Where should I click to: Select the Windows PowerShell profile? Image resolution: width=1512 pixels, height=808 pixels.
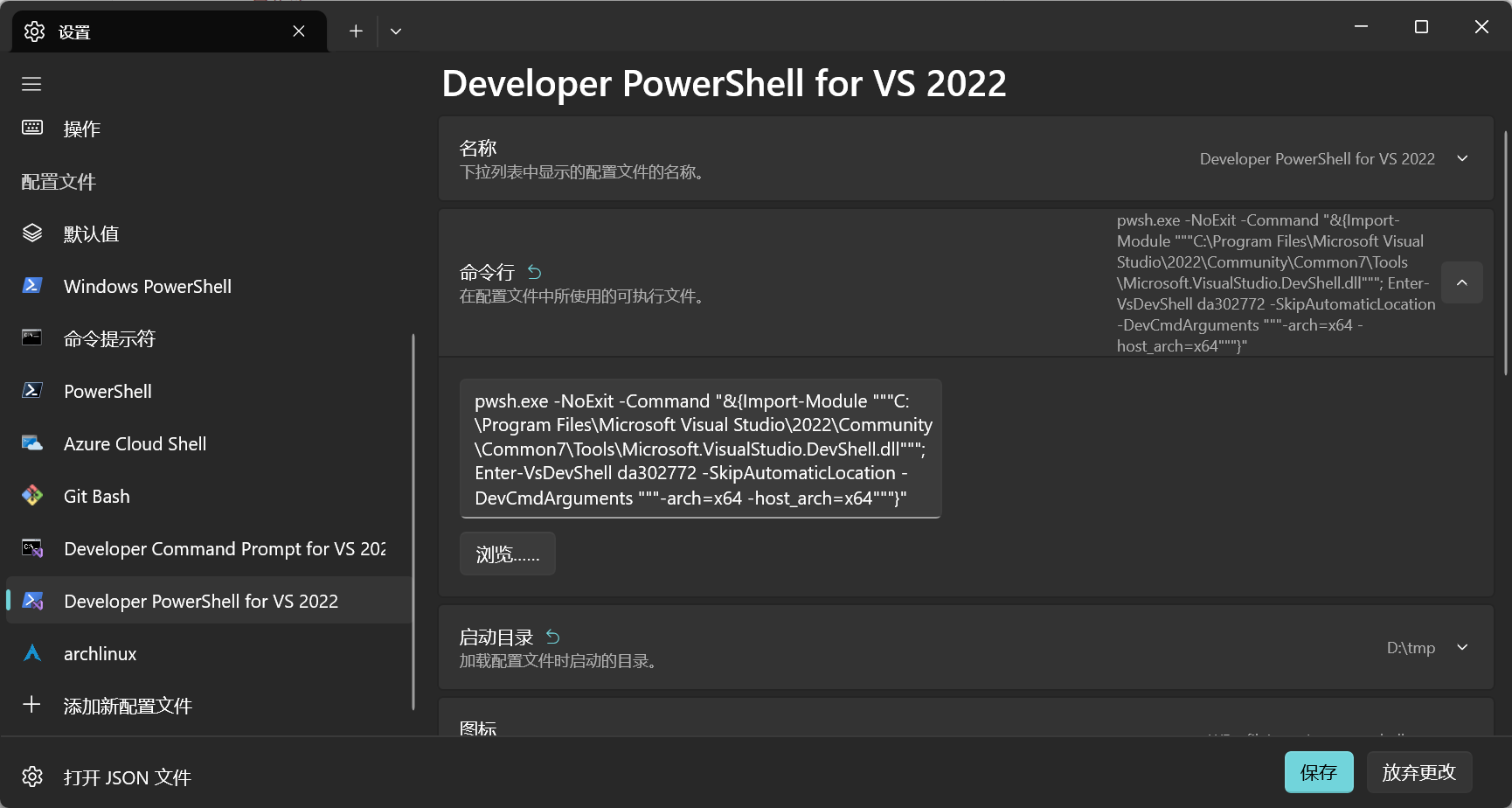208,286
